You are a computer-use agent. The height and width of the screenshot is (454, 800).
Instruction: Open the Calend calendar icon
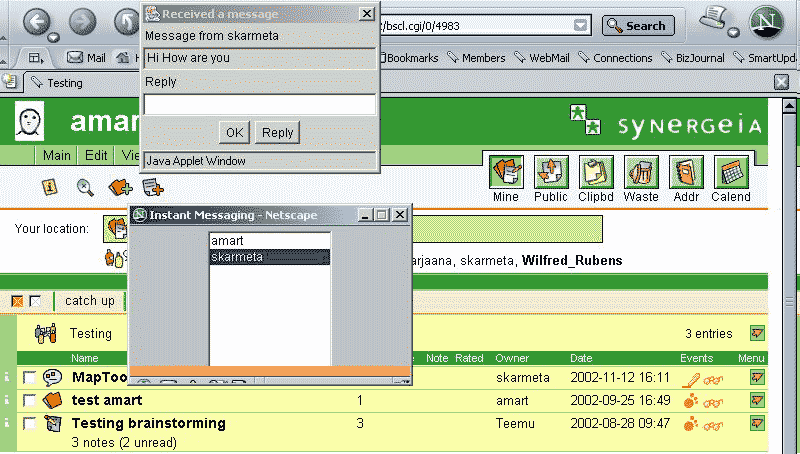(731, 172)
